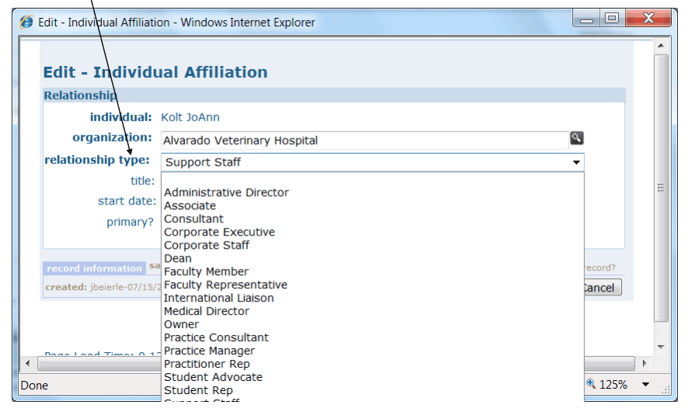Click the zoom magnifier icon in status bar

(592, 384)
